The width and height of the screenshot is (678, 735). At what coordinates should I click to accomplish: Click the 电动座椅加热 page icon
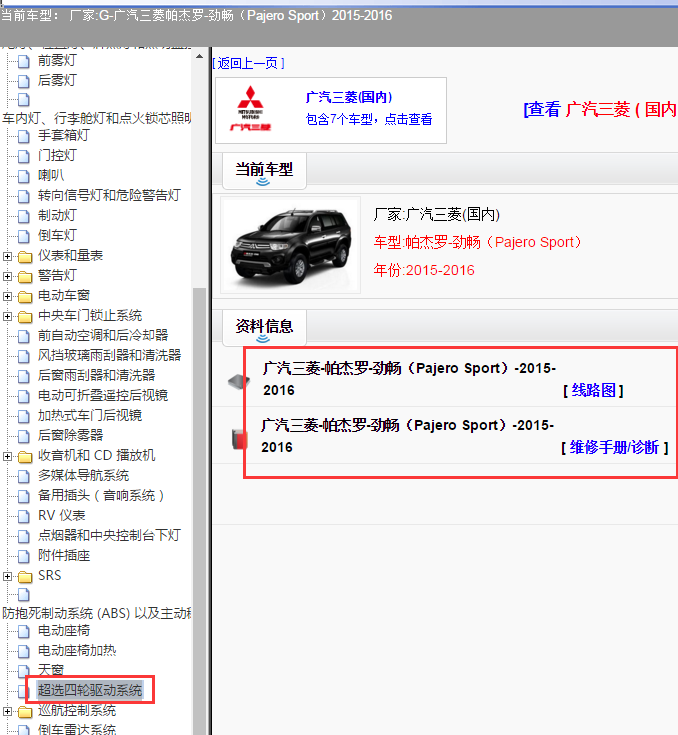pos(24,651)
